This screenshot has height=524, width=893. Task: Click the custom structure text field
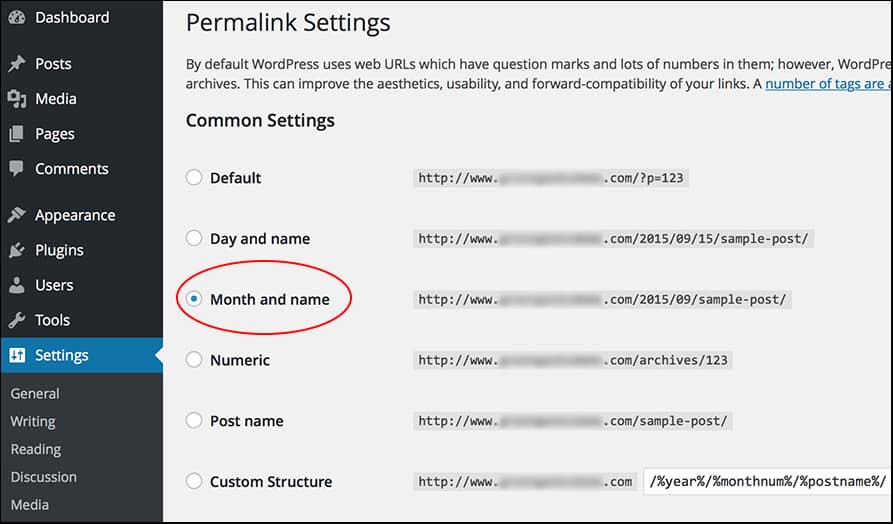point(768,481)
